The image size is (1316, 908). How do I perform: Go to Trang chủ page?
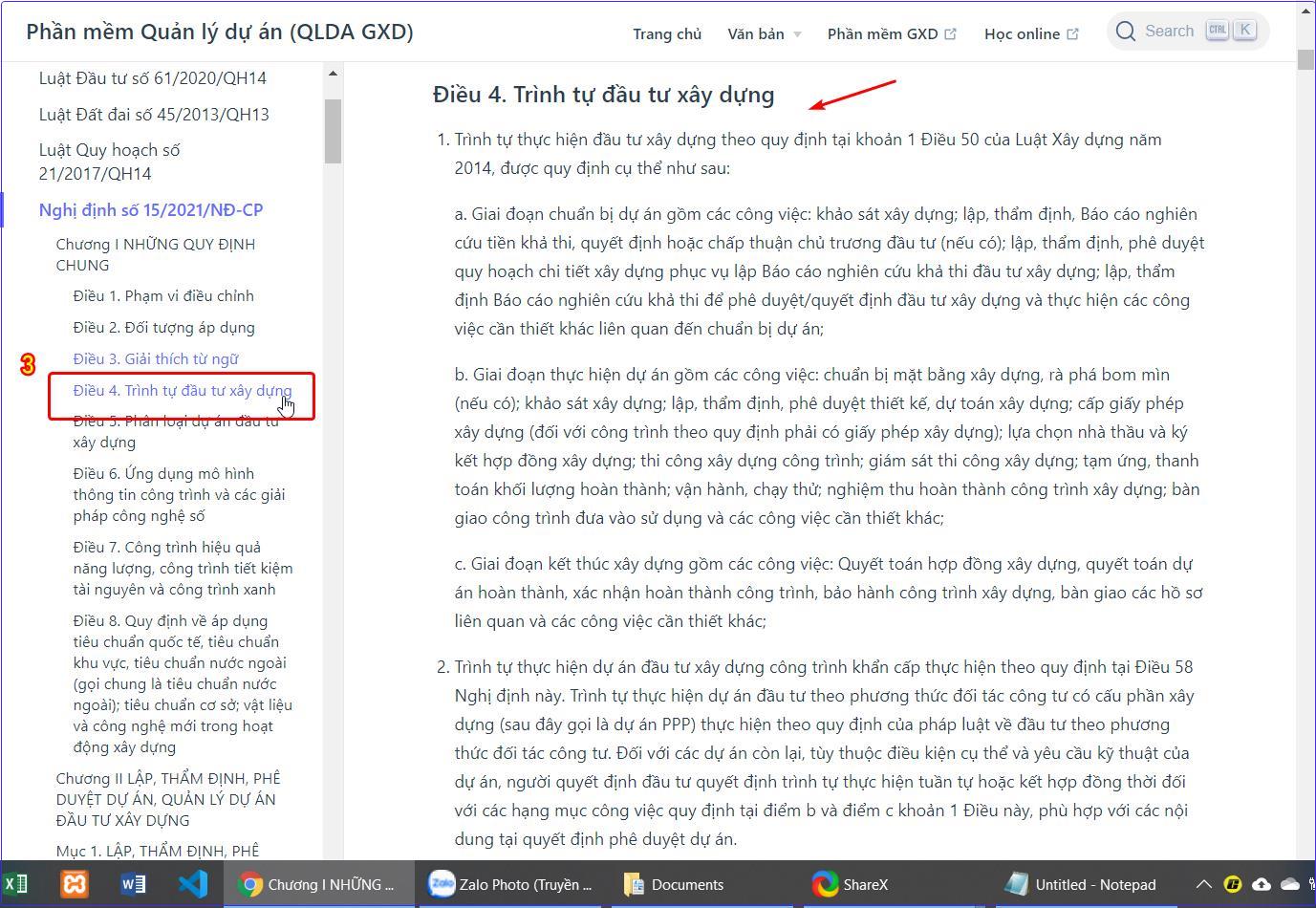pyautogui.click(x=666, y=33)
